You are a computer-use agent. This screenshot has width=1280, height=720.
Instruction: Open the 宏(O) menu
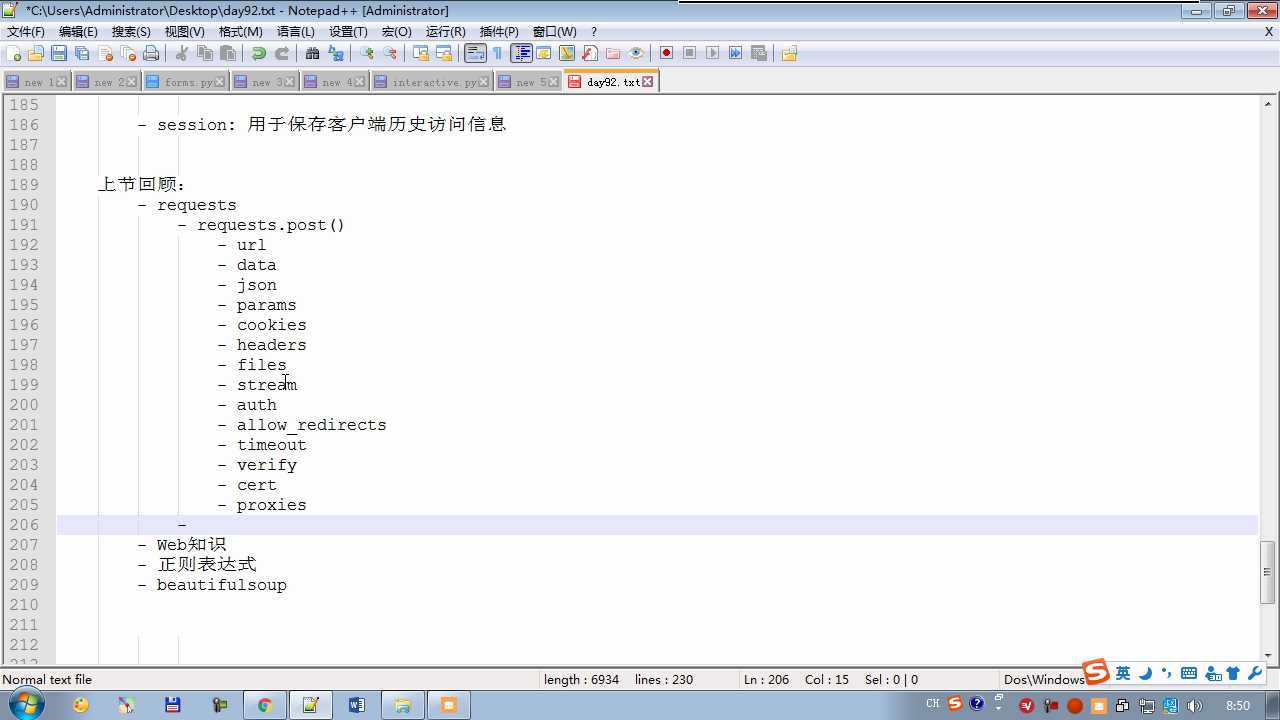[x=396, y=32]
